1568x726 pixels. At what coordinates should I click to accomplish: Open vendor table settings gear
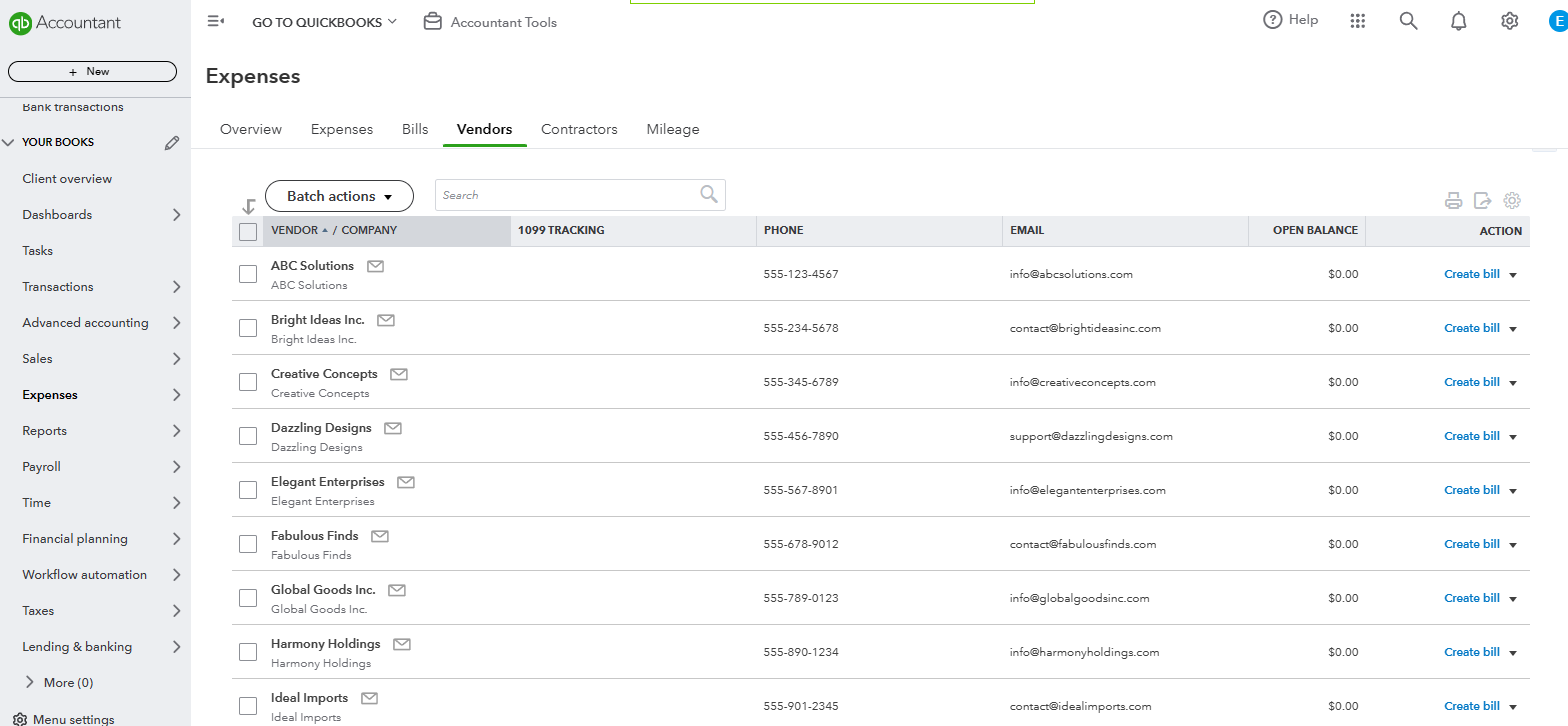[x=1512, y=201]
